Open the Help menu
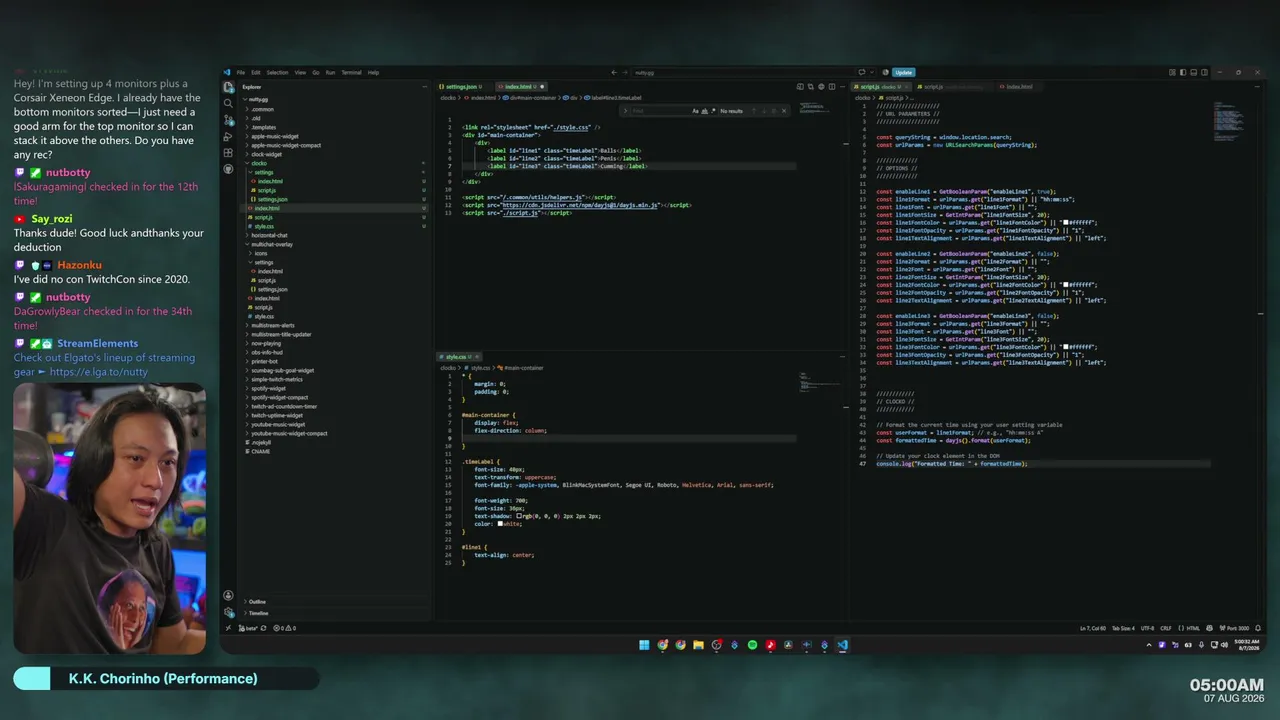Image resolution: width=1280 pixels, height=720 pixels. coord(373,72)
